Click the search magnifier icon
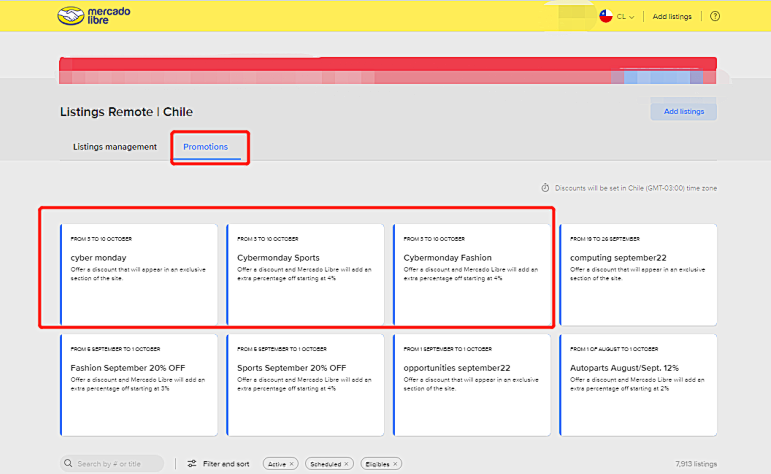The width and height of the screenshot is (771, 474). [x=69, y=464]
